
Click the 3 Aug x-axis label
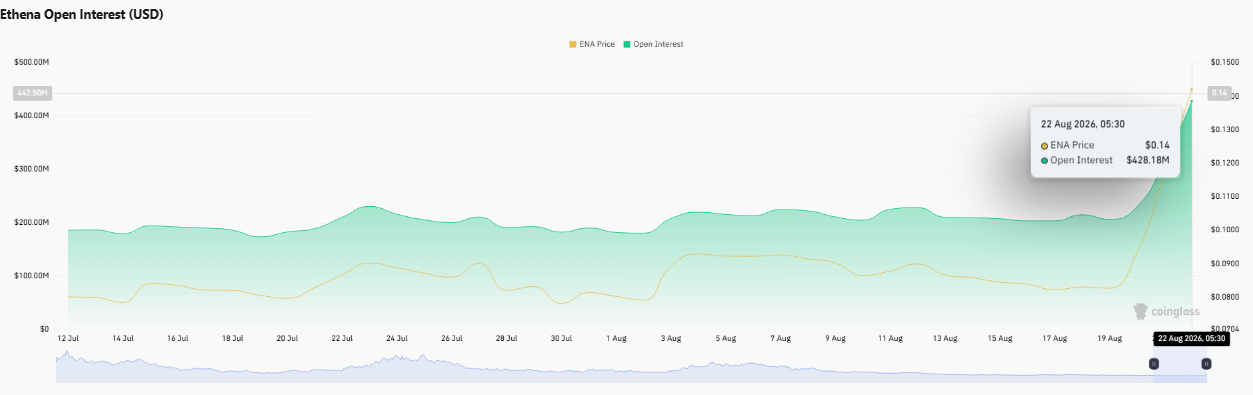tap(670, 339)
